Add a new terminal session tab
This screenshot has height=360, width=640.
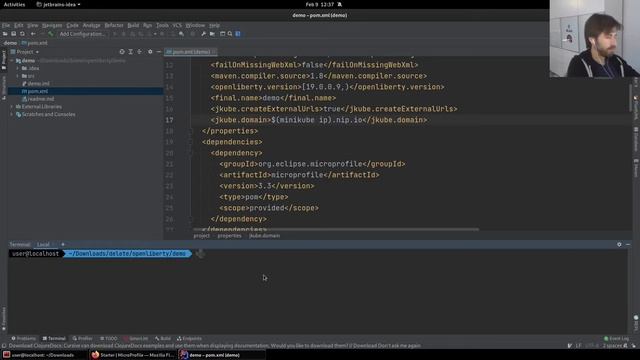pyautogui.click(x=63, y=244)
